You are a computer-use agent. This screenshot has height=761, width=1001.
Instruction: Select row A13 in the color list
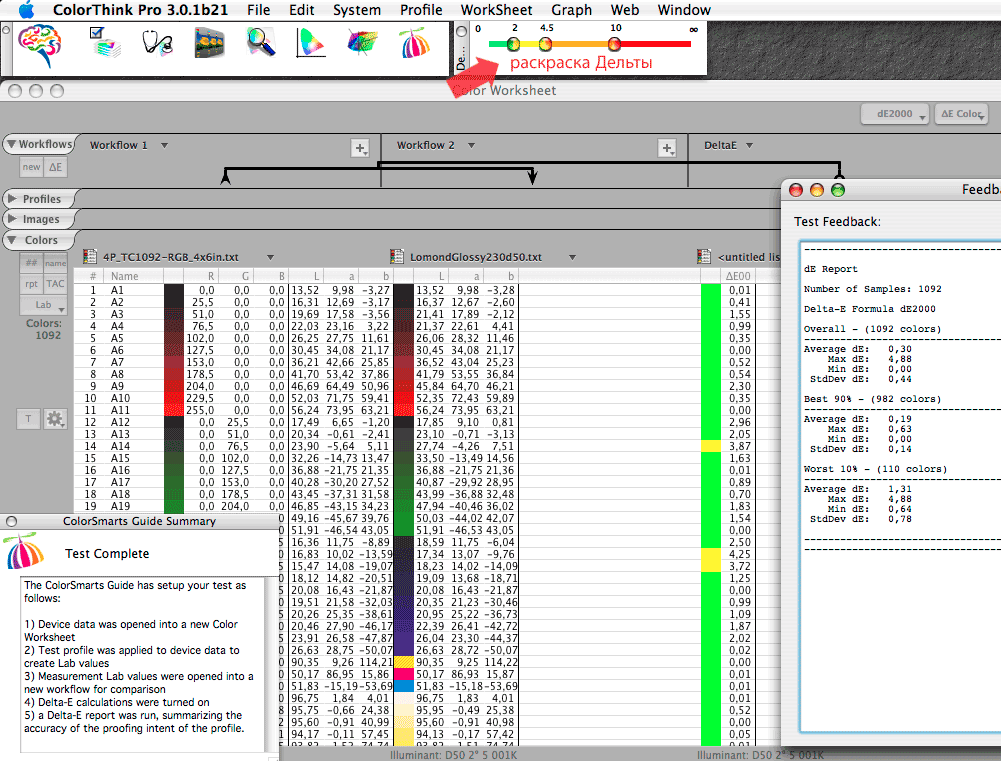(297, 434)
